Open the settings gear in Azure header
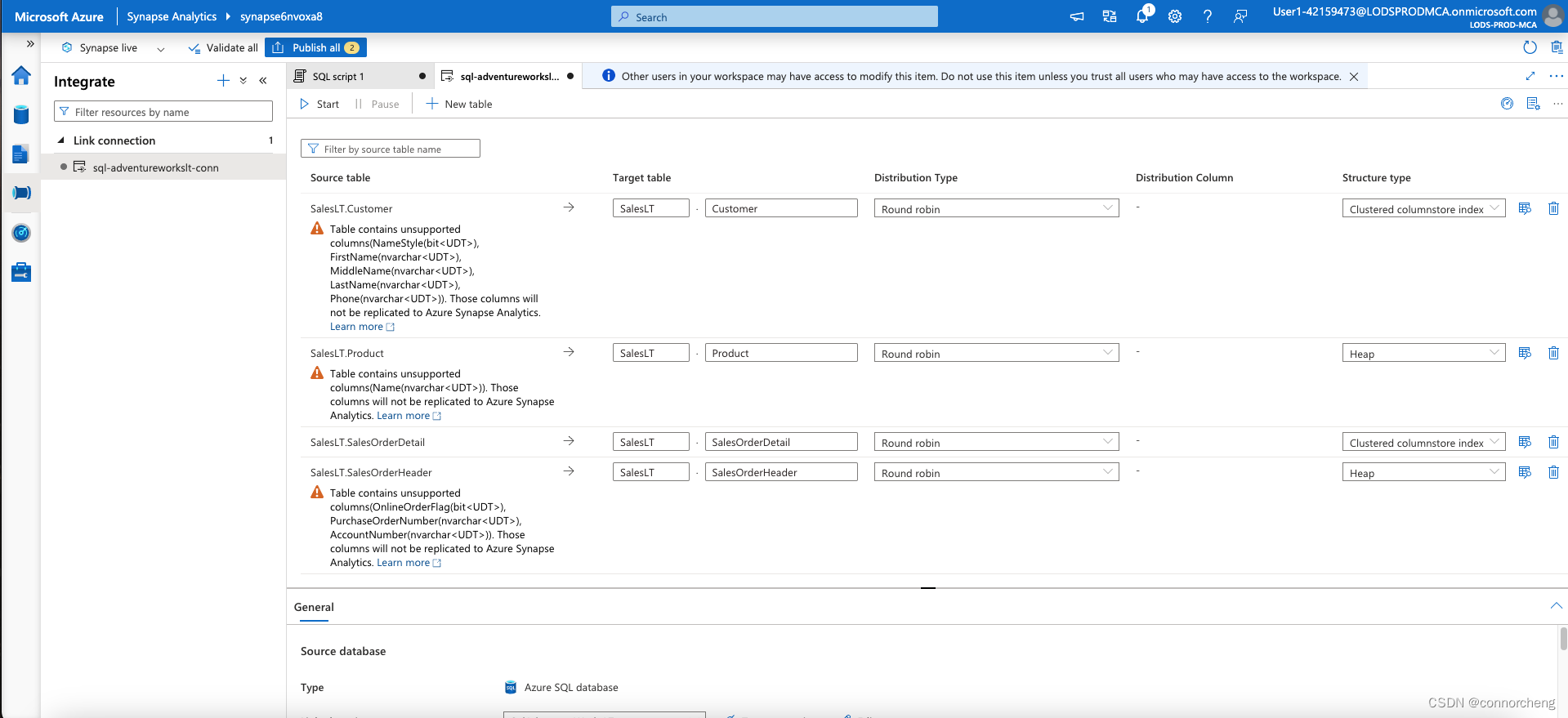This screenshot has height=718, width=1568. [x=1175, y=16]
